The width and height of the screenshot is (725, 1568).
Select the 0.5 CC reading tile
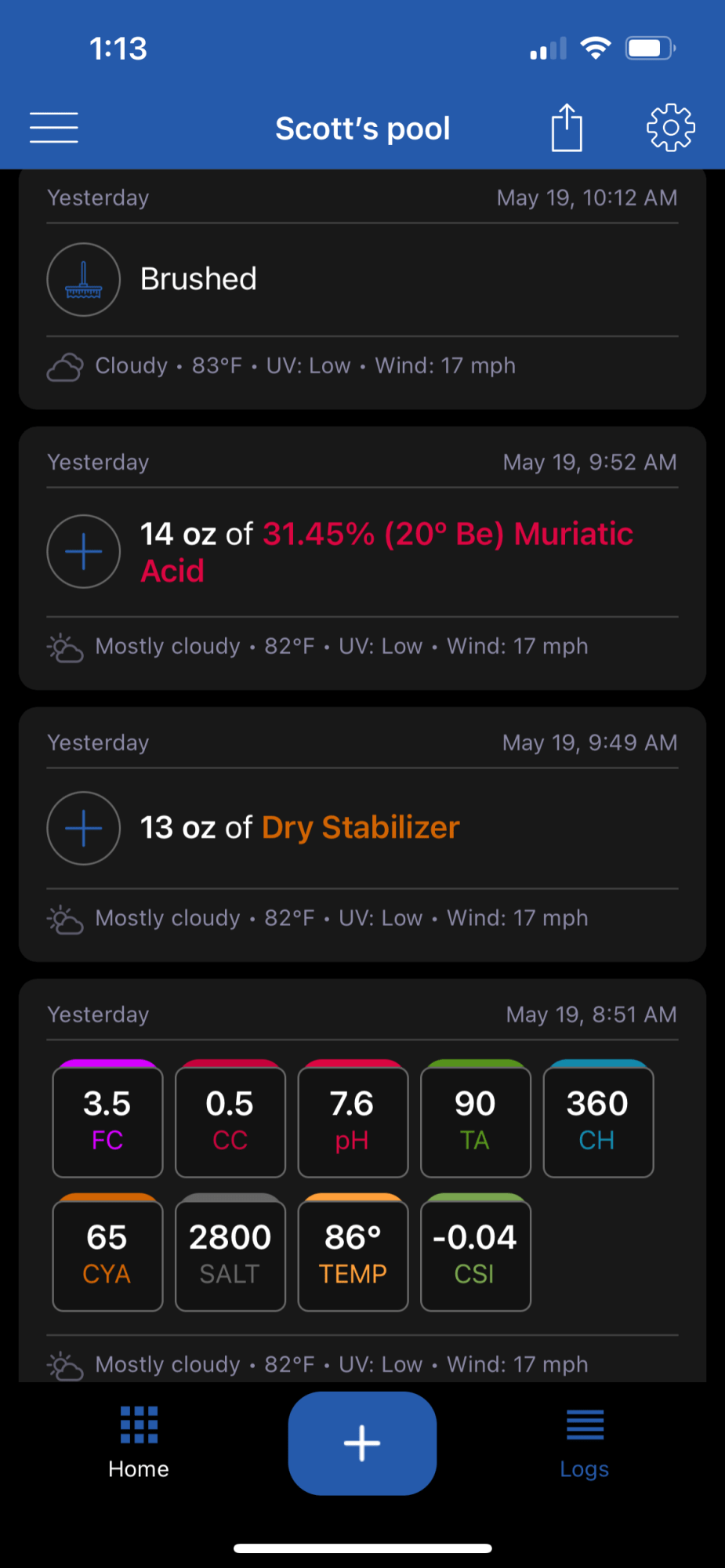click(230, 1119)
